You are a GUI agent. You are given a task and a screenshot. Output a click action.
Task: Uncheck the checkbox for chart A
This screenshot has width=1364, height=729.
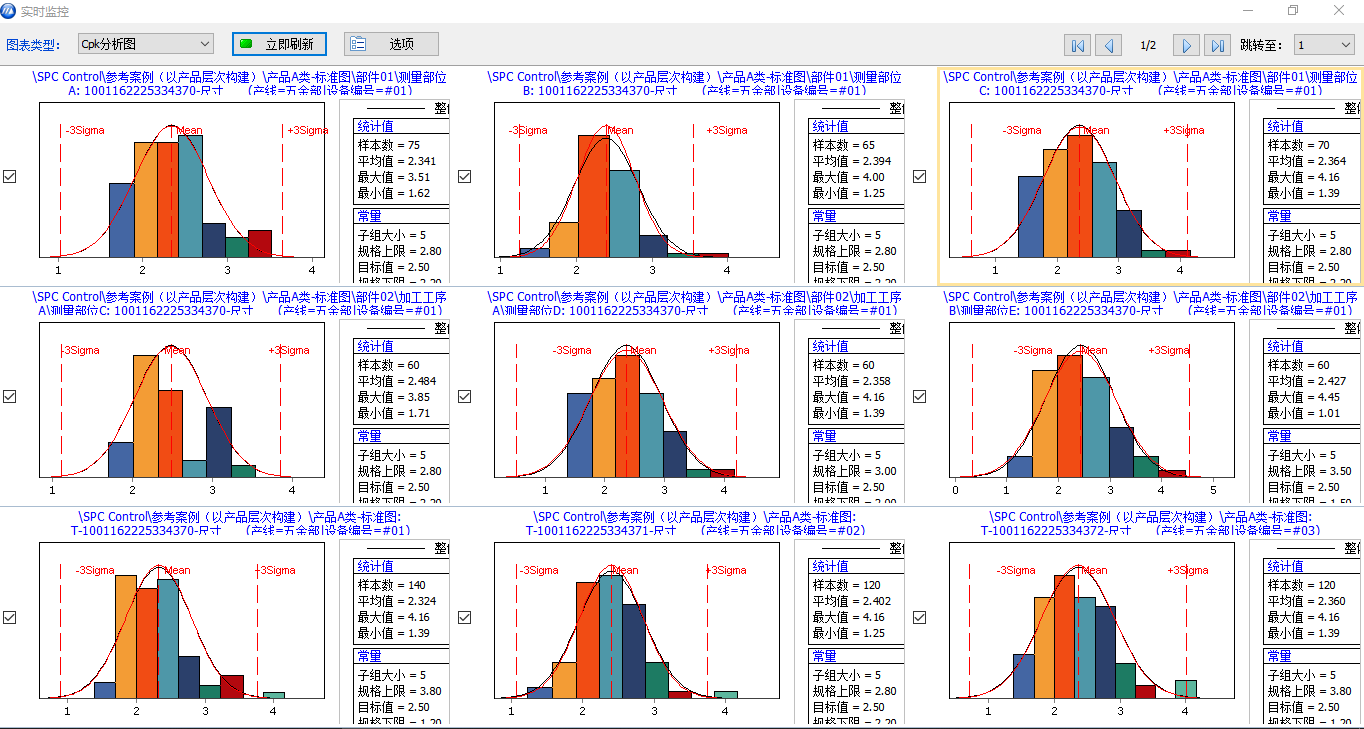[10, 176]
